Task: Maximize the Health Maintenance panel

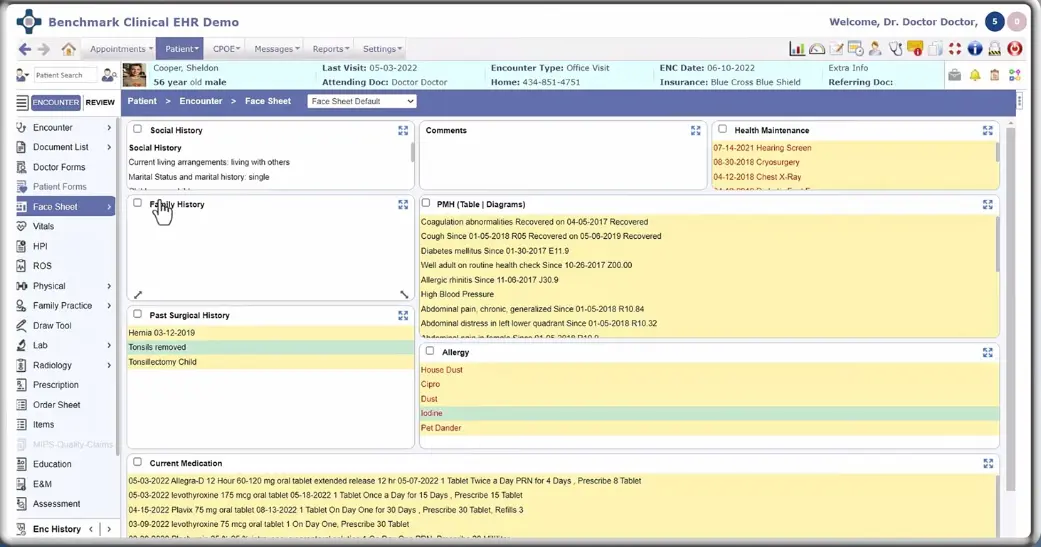Action: pyautogui.click(x=988, y=131)
